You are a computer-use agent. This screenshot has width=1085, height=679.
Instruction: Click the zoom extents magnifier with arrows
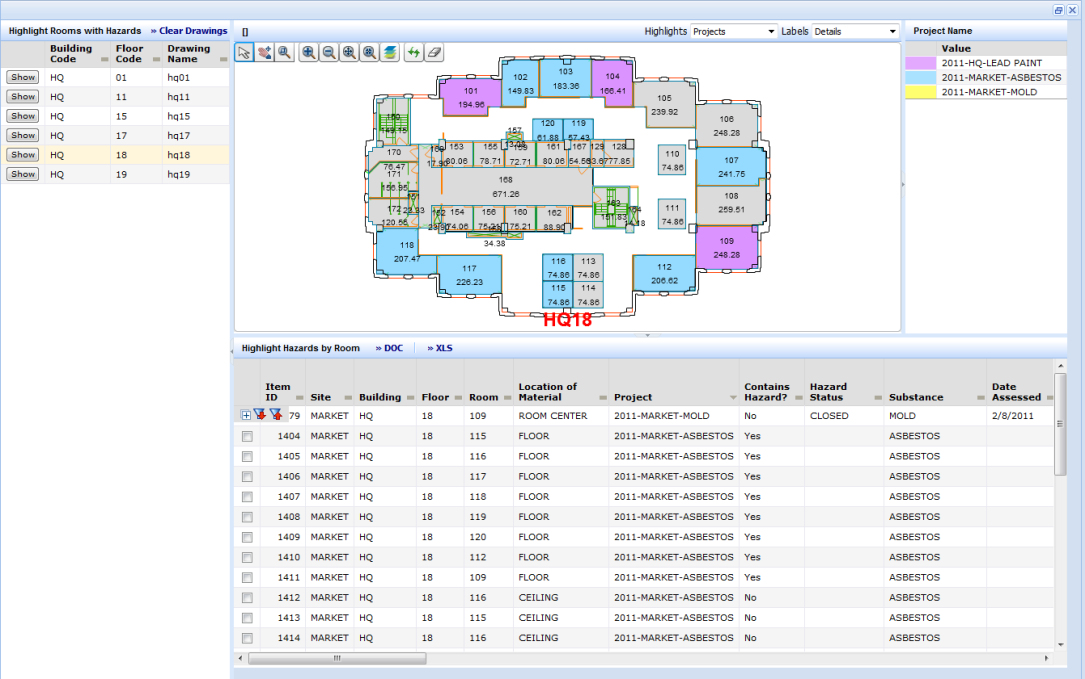coord(349,53)
